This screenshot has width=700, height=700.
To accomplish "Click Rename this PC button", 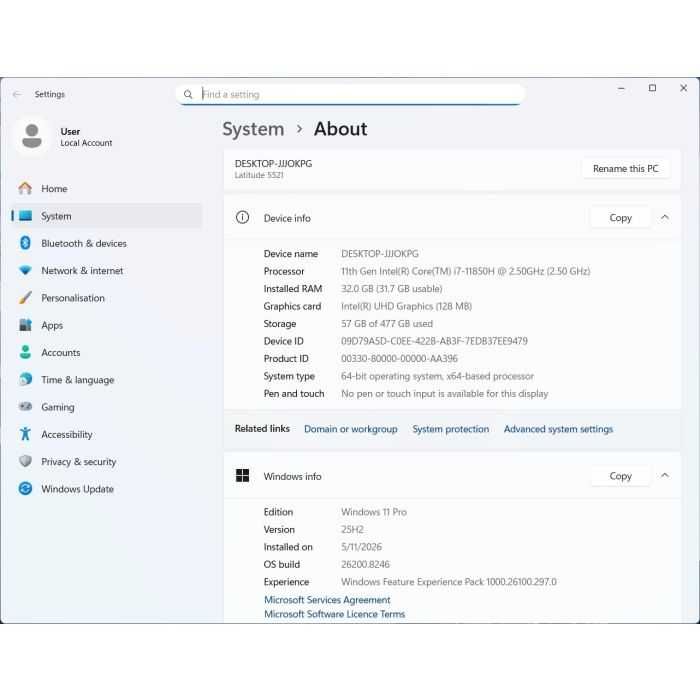I will (x=625, y=169).
